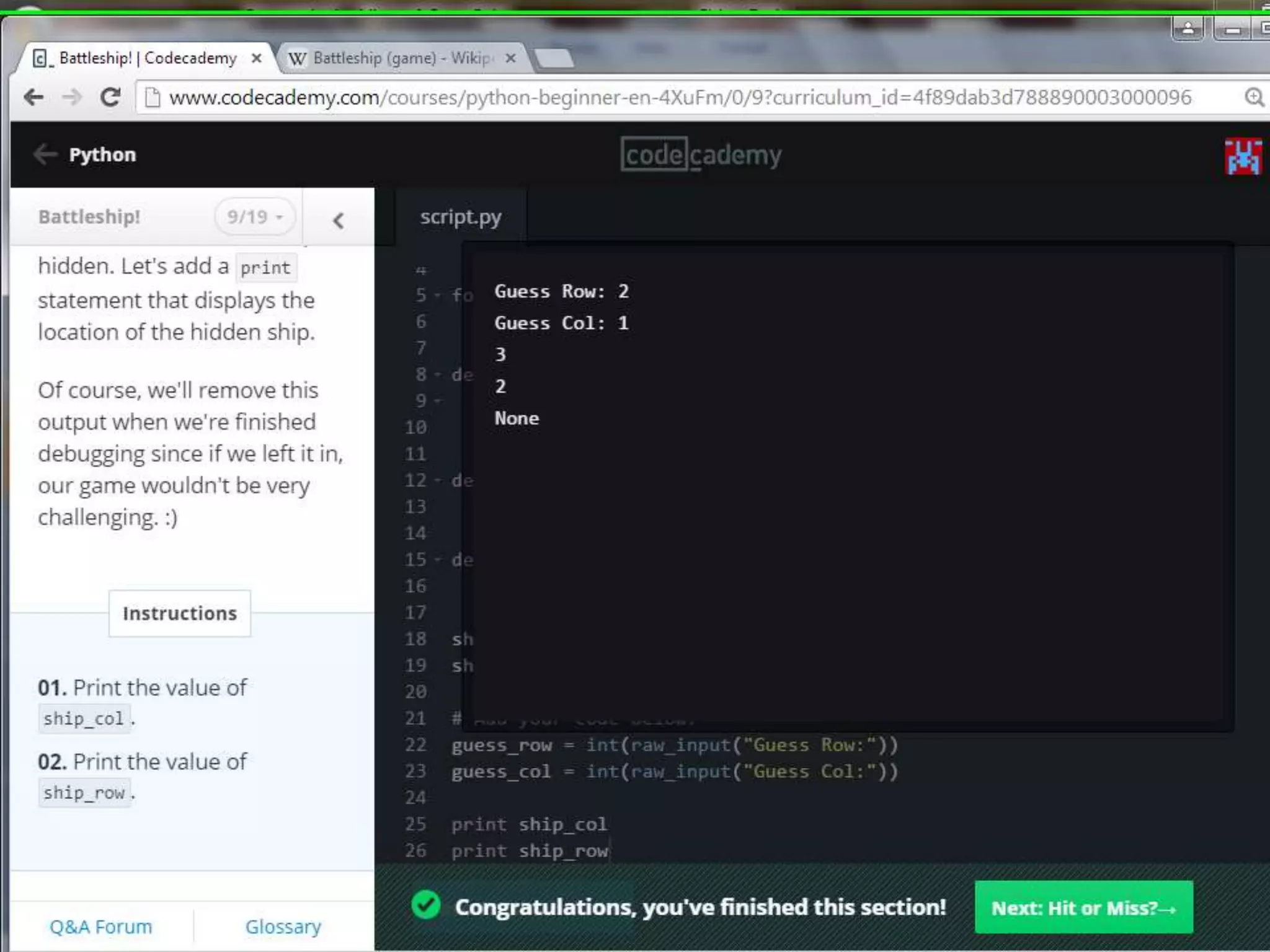Click Next: Hit or Miss? button
This screenshot has width=1270, height=952.
point(1083,907)
